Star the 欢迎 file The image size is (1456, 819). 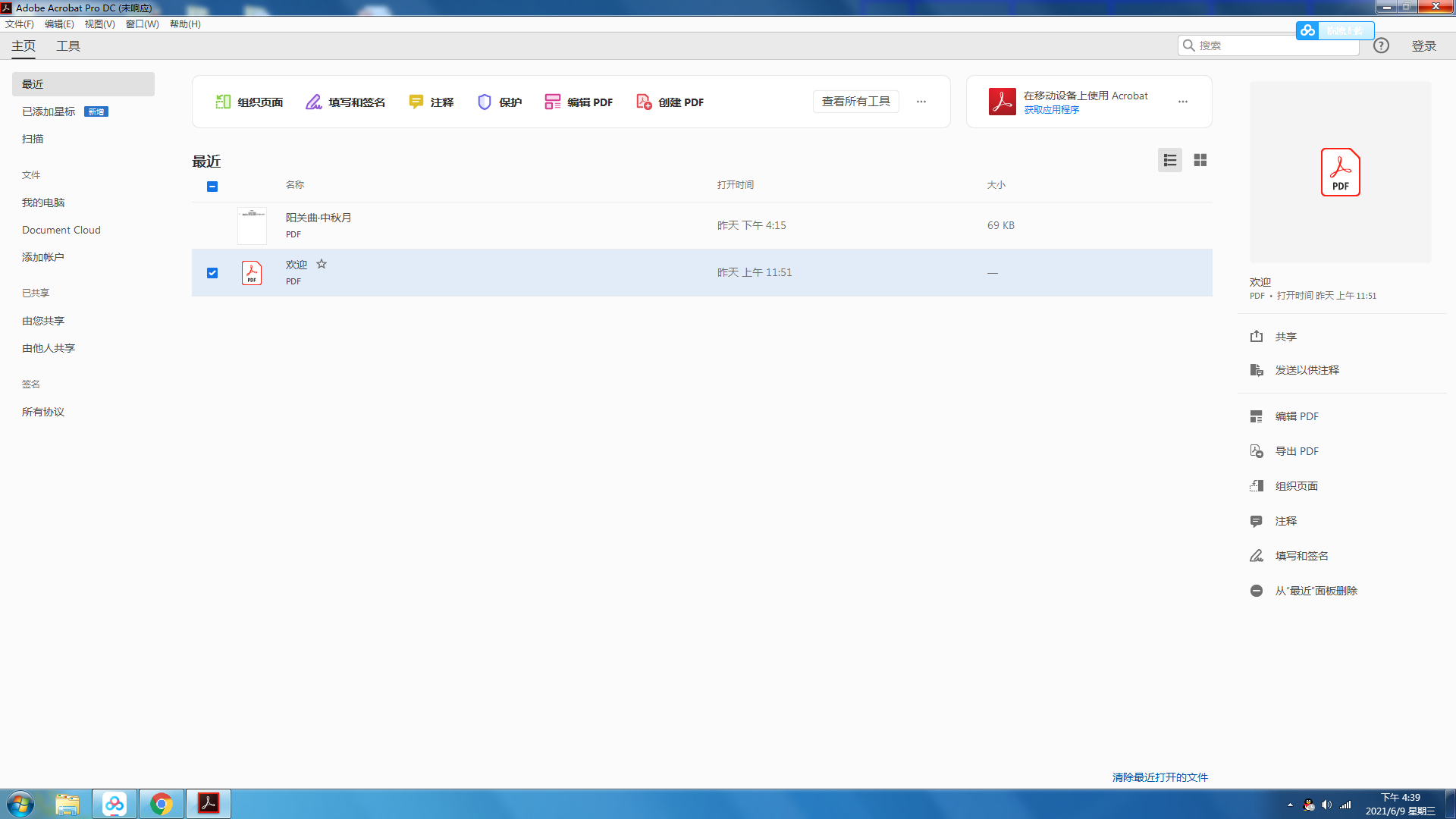[322, 264]
